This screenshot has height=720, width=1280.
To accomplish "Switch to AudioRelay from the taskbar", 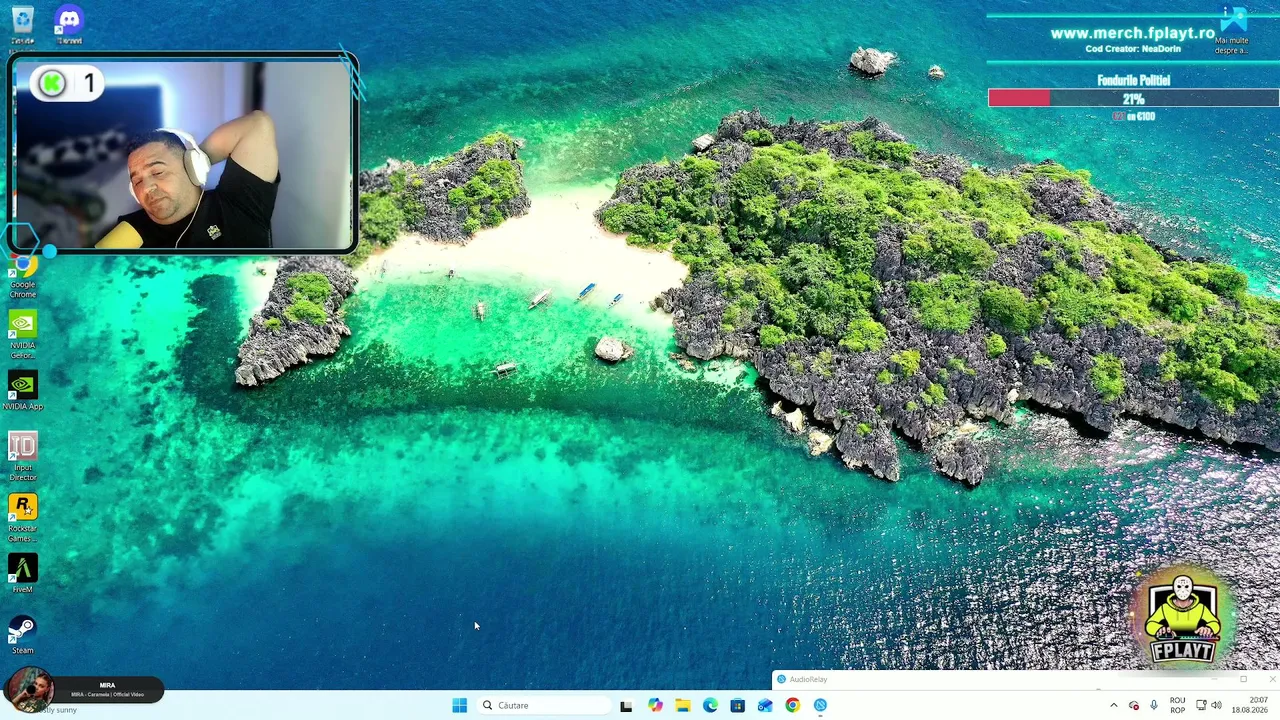I will [x=820, y=705].
